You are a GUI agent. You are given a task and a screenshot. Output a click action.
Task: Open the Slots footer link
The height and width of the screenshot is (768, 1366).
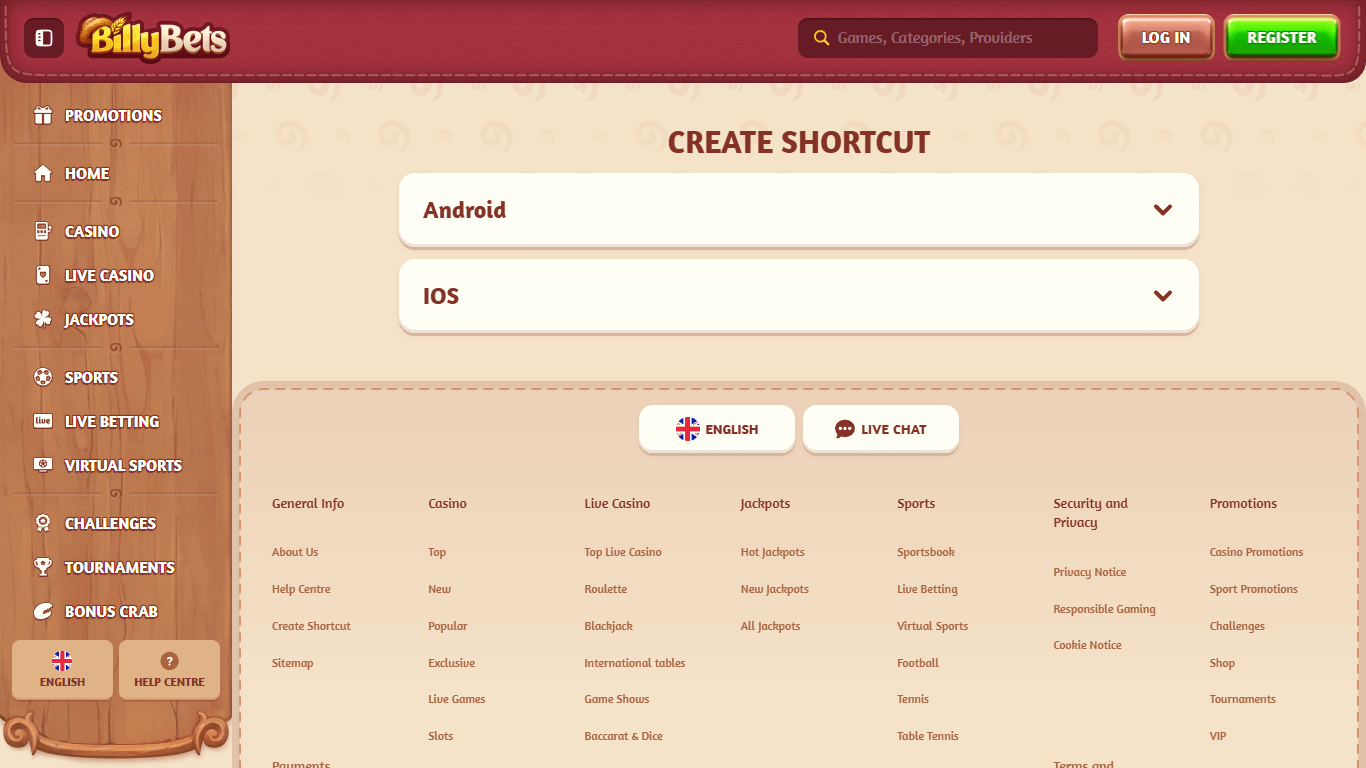click(x=441, y=736)
